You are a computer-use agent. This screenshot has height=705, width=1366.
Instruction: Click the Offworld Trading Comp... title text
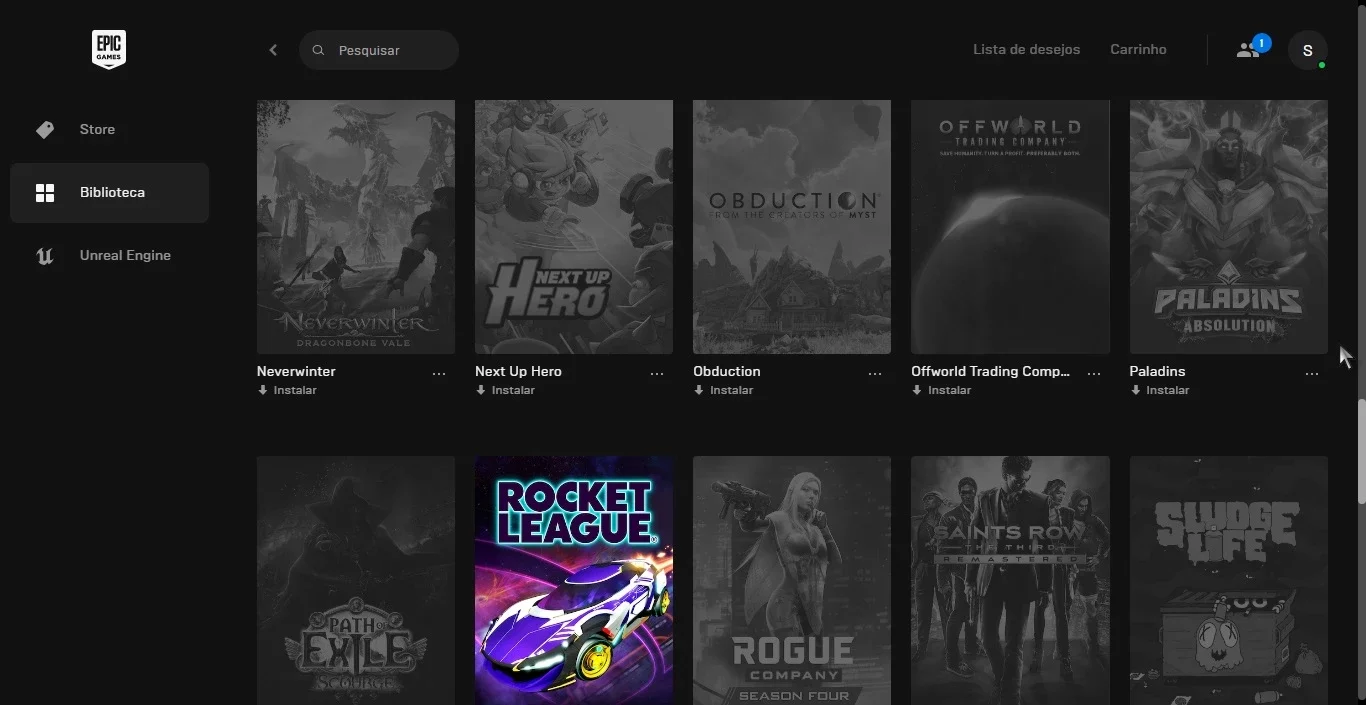[990, 371]
